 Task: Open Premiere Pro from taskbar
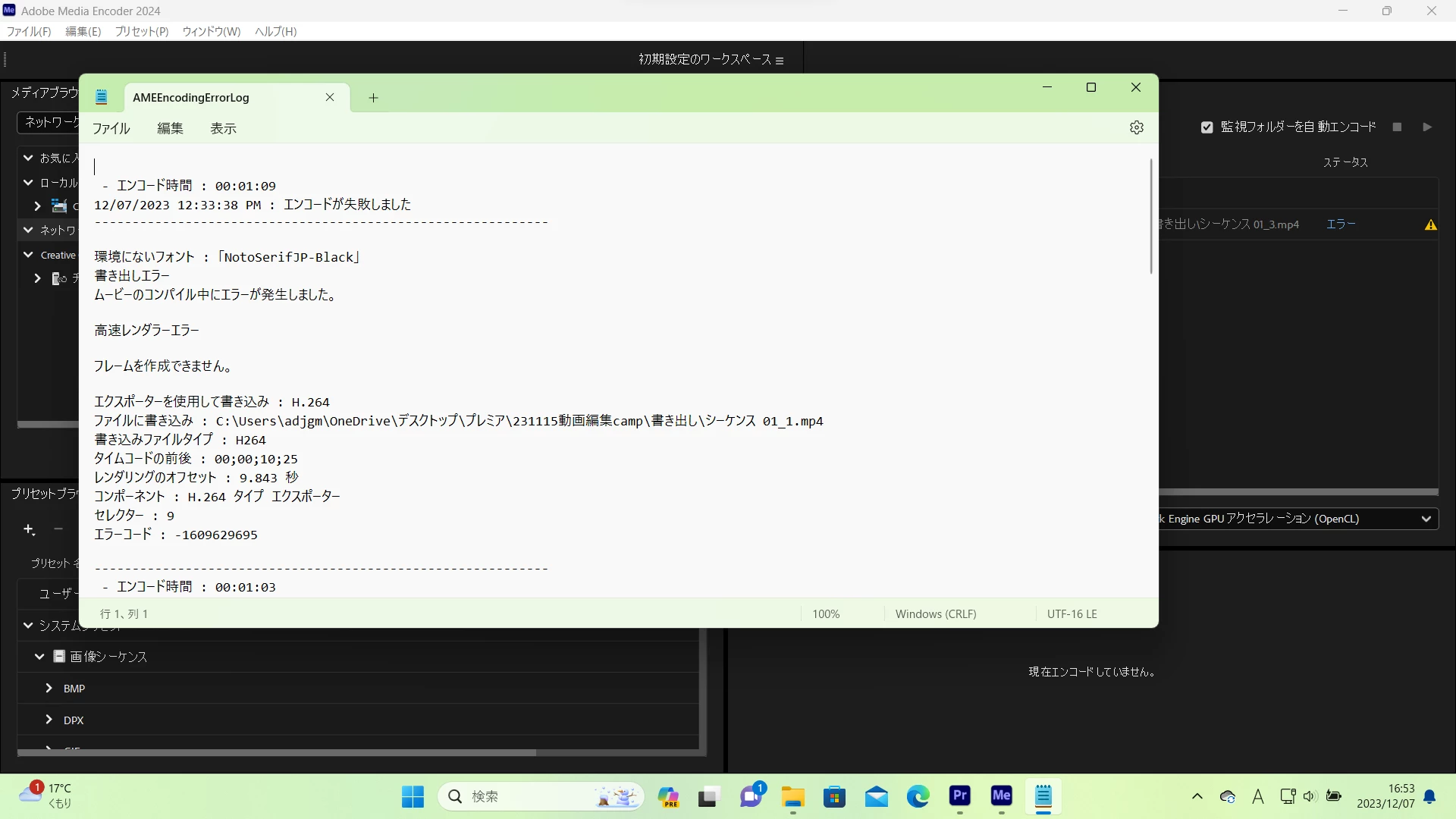[960, 796]
